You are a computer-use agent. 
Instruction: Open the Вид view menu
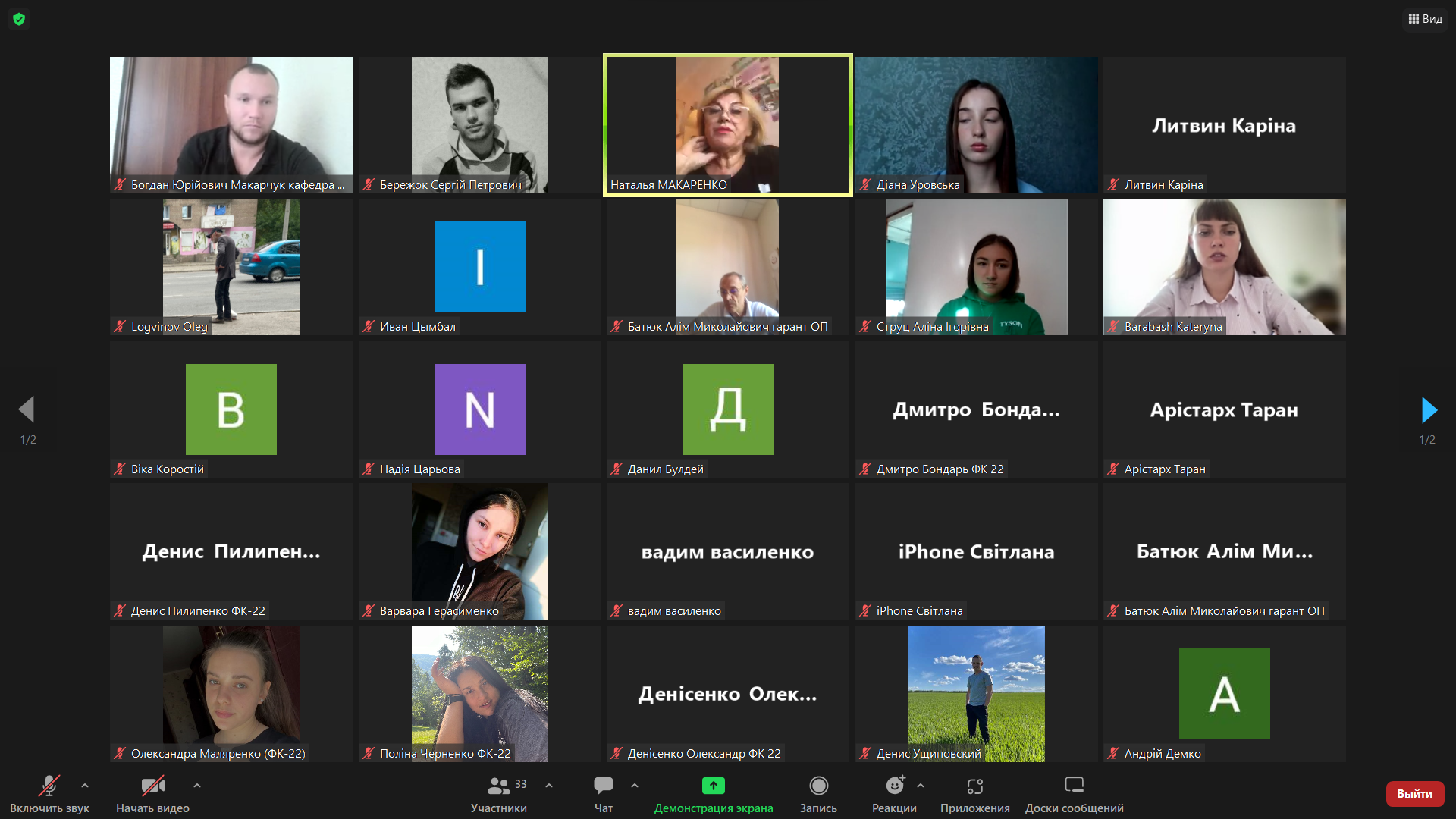pyautogui.click(x=1425, y=19)
